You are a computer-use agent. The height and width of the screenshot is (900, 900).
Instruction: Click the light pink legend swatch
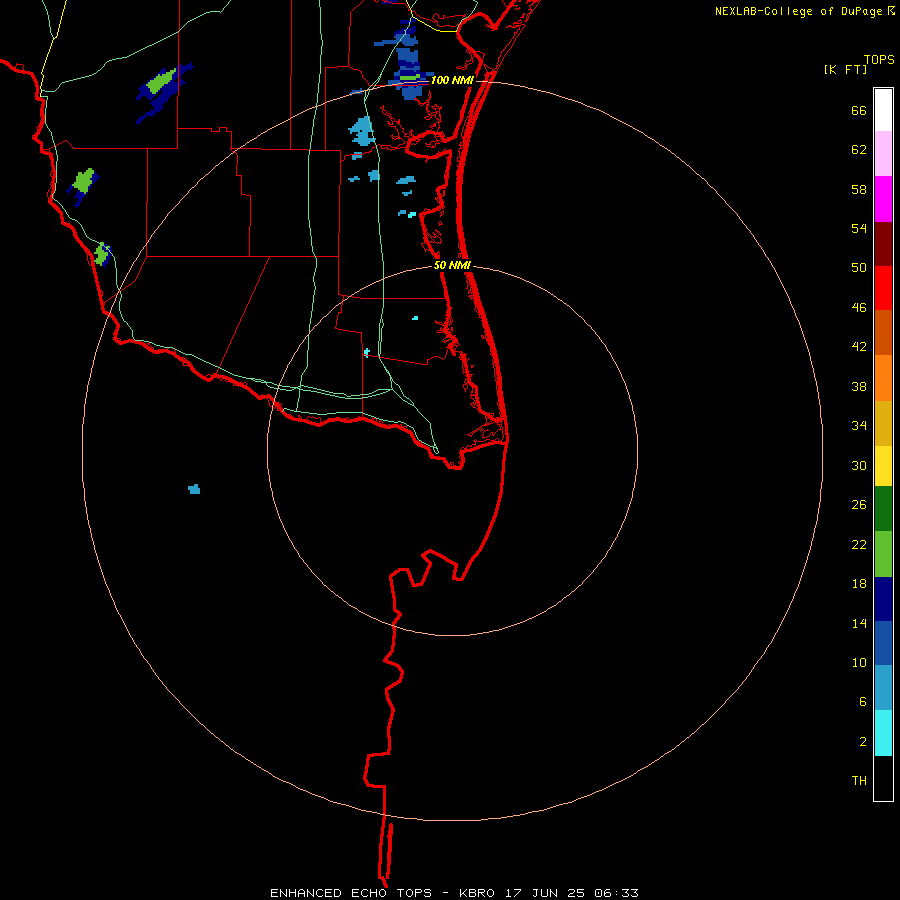click(883, 153)
